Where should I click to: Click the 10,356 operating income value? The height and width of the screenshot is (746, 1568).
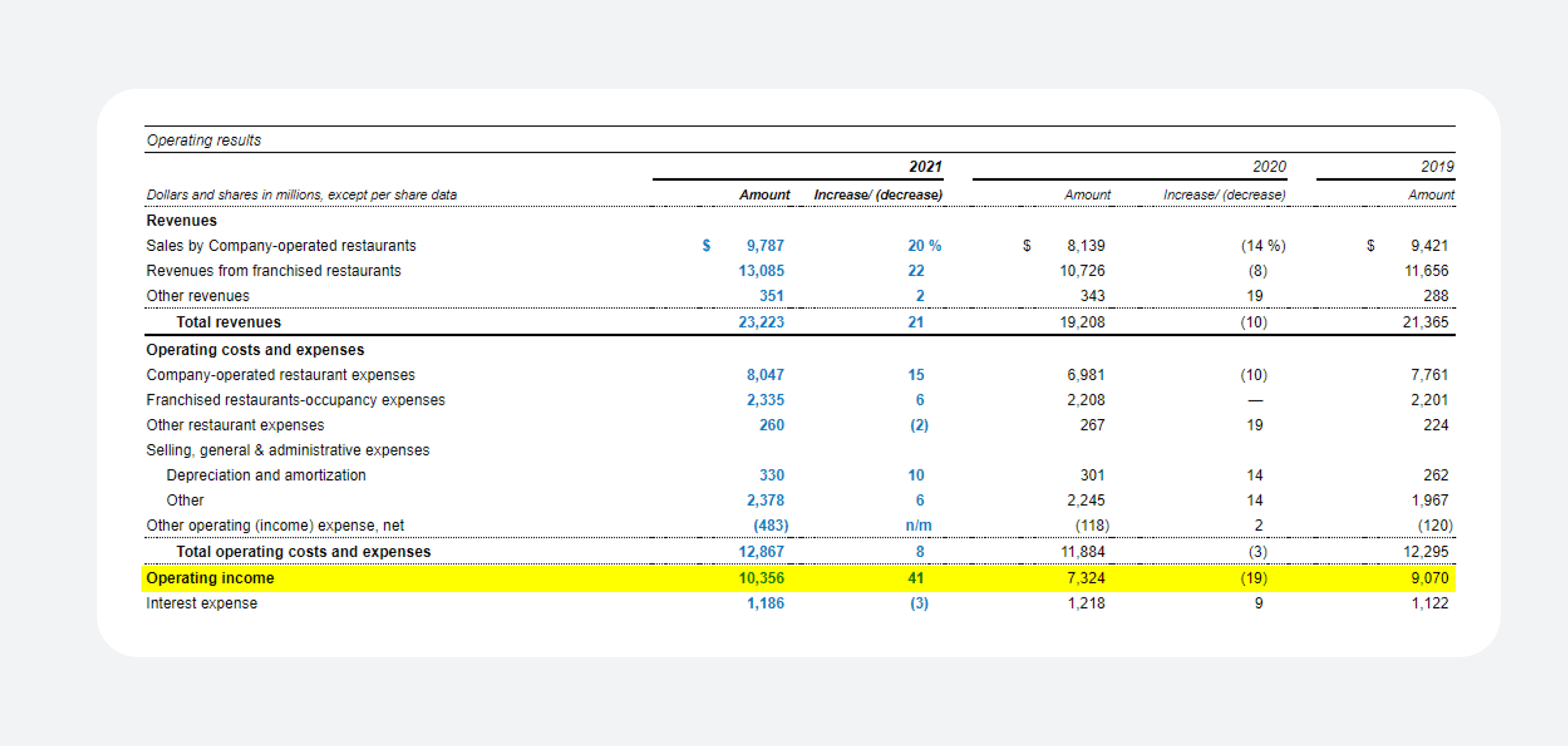[x=762, y=578]
